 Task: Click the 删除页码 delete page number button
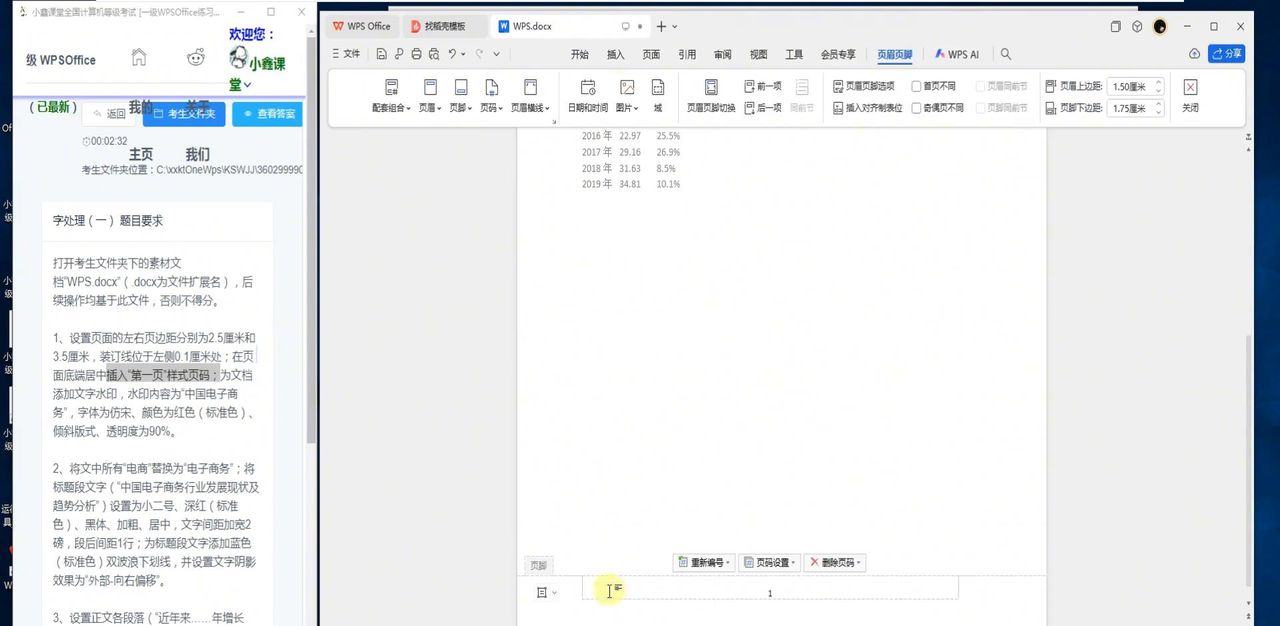(x=832, y=562)
